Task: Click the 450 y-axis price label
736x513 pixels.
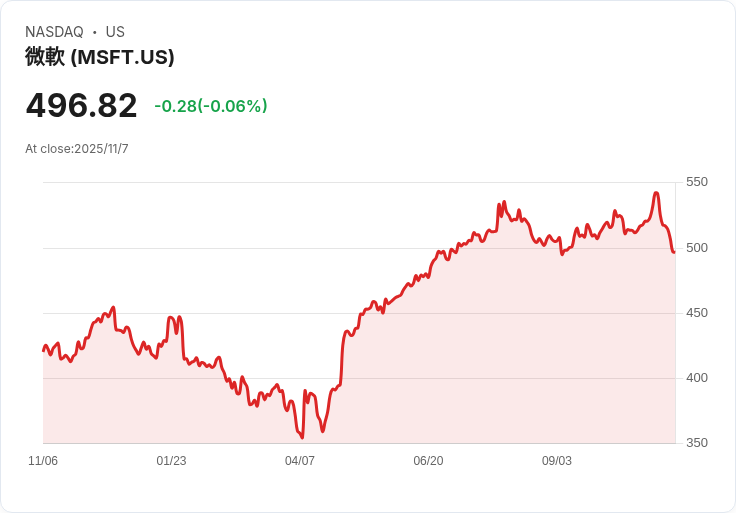Action: click(x=697, y=313)
